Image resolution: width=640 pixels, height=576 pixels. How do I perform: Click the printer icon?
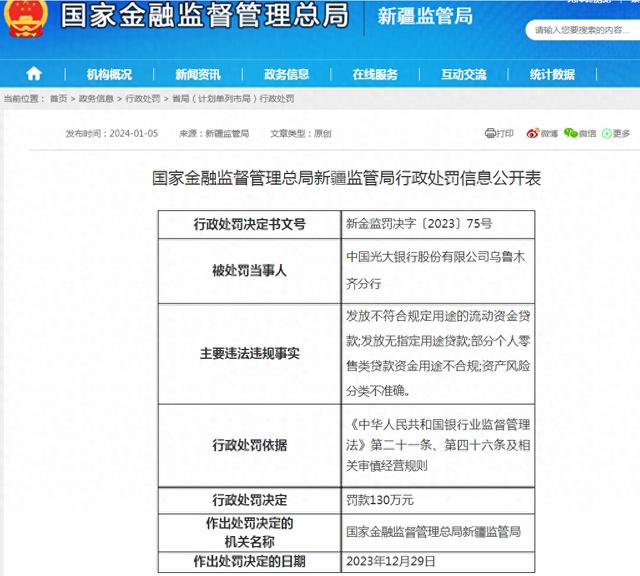[x=490, y=133]
